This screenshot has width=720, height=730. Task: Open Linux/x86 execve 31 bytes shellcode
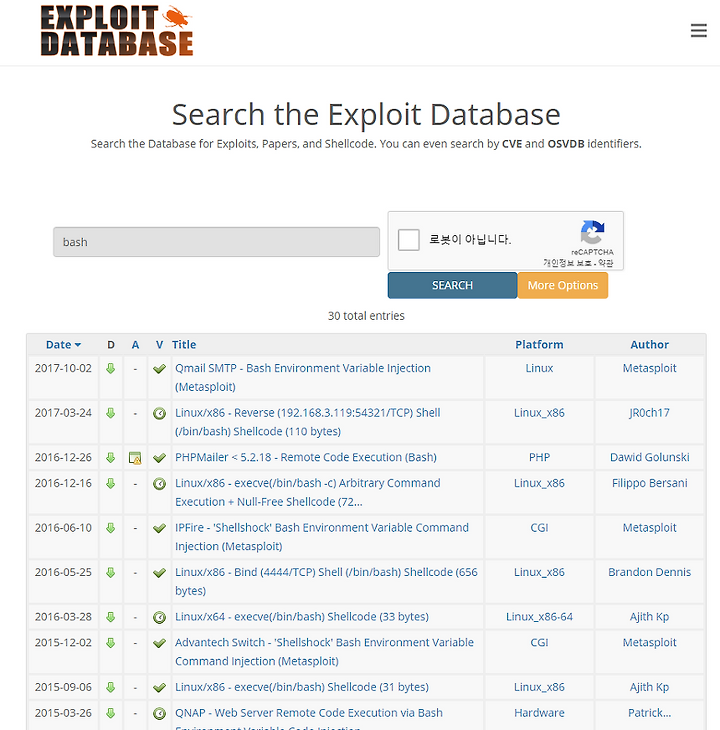point(302,687)
